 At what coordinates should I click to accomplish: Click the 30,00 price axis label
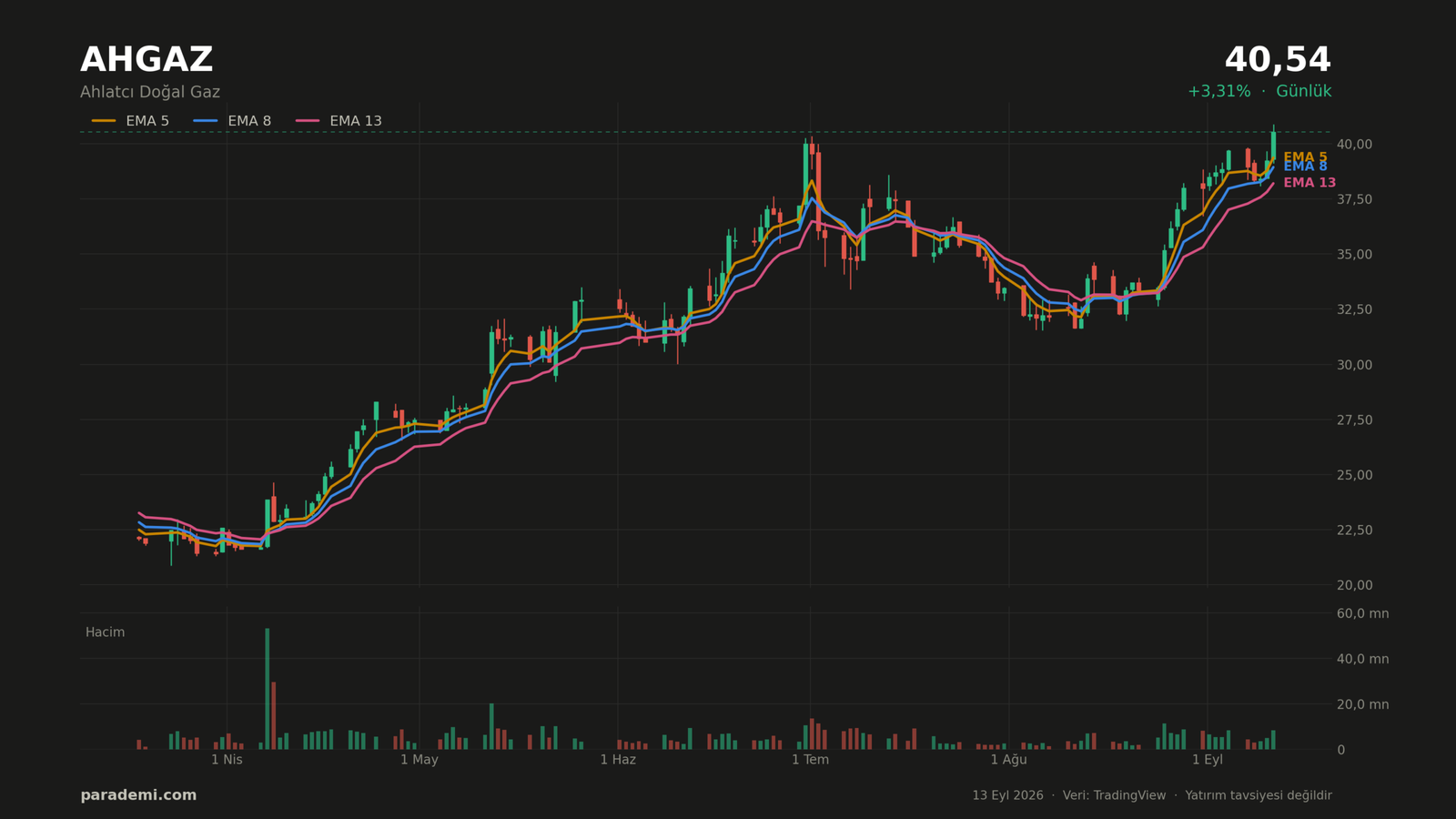(x=1354, y=365)
